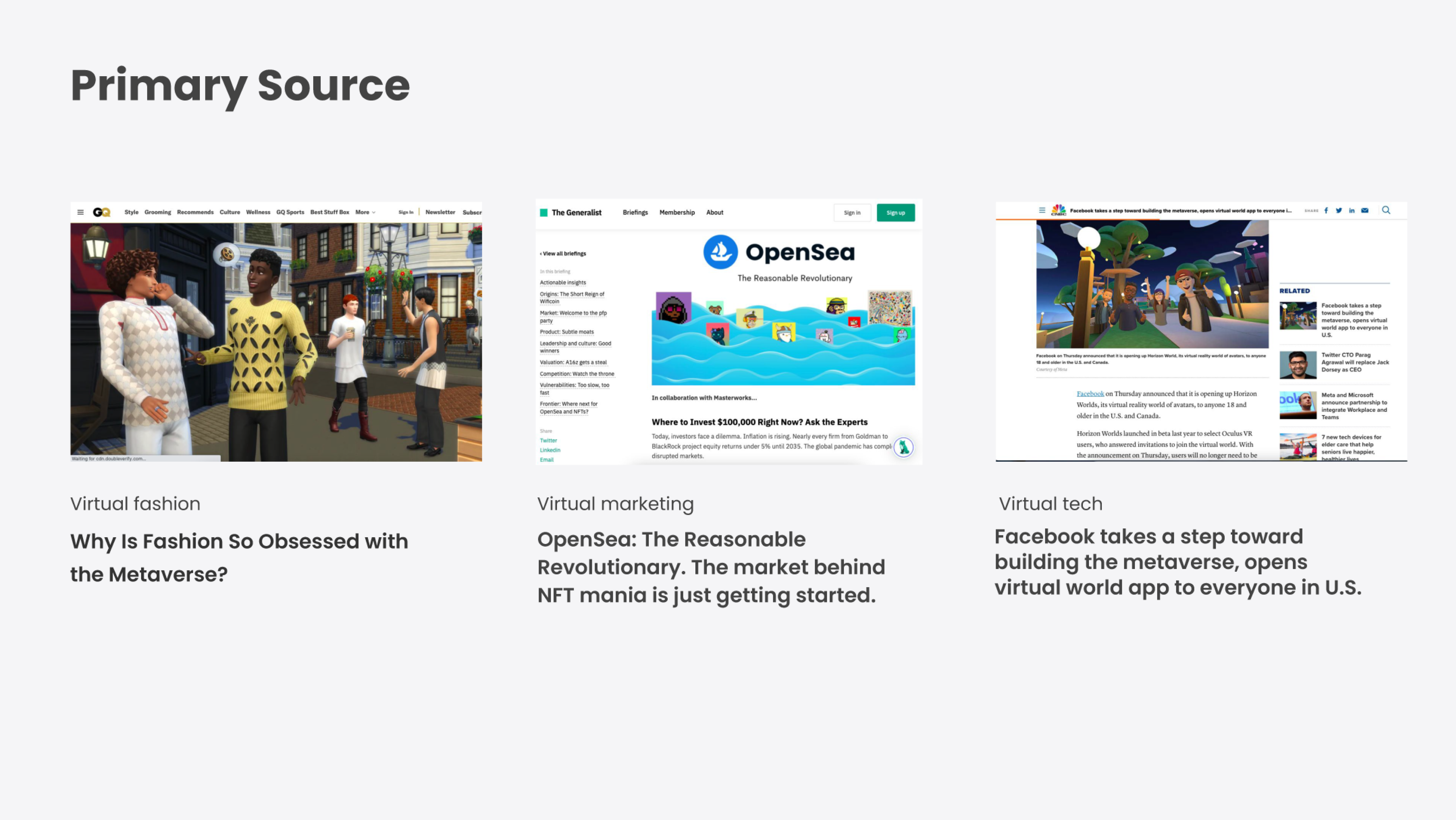Jump to Leadership and culture: Good winners

pos(576,347)
